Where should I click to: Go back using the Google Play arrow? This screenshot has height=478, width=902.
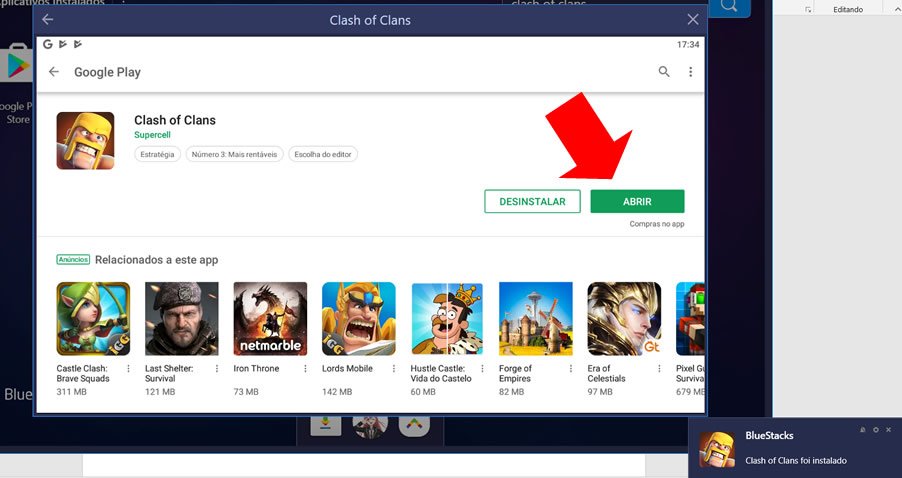tap(54, 72)
